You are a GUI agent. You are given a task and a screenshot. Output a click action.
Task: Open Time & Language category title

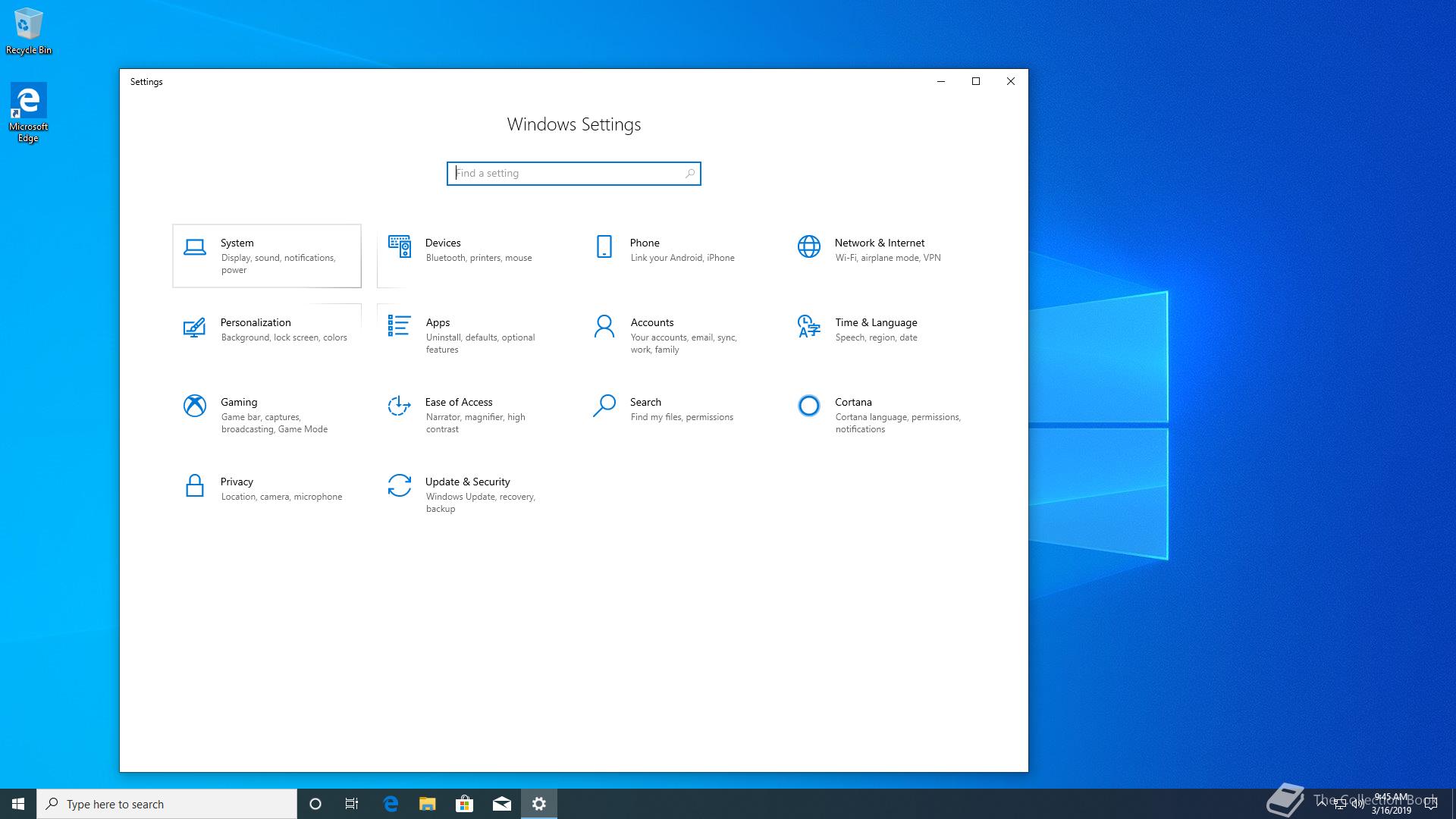pyautogui.click(x=876, y=322)
